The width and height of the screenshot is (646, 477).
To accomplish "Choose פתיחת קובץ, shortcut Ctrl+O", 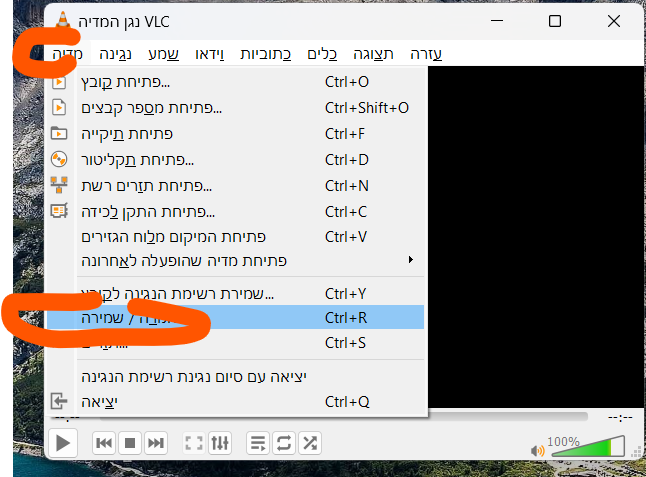I will coord(236,82).
